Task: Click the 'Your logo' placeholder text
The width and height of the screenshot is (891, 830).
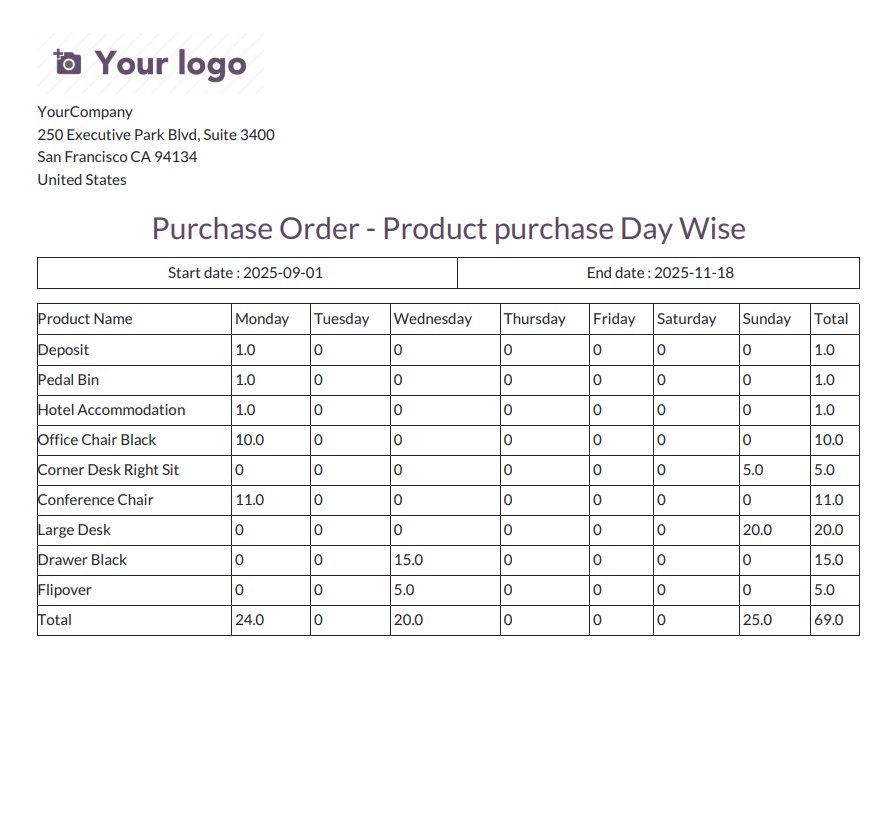Action: 170,63
